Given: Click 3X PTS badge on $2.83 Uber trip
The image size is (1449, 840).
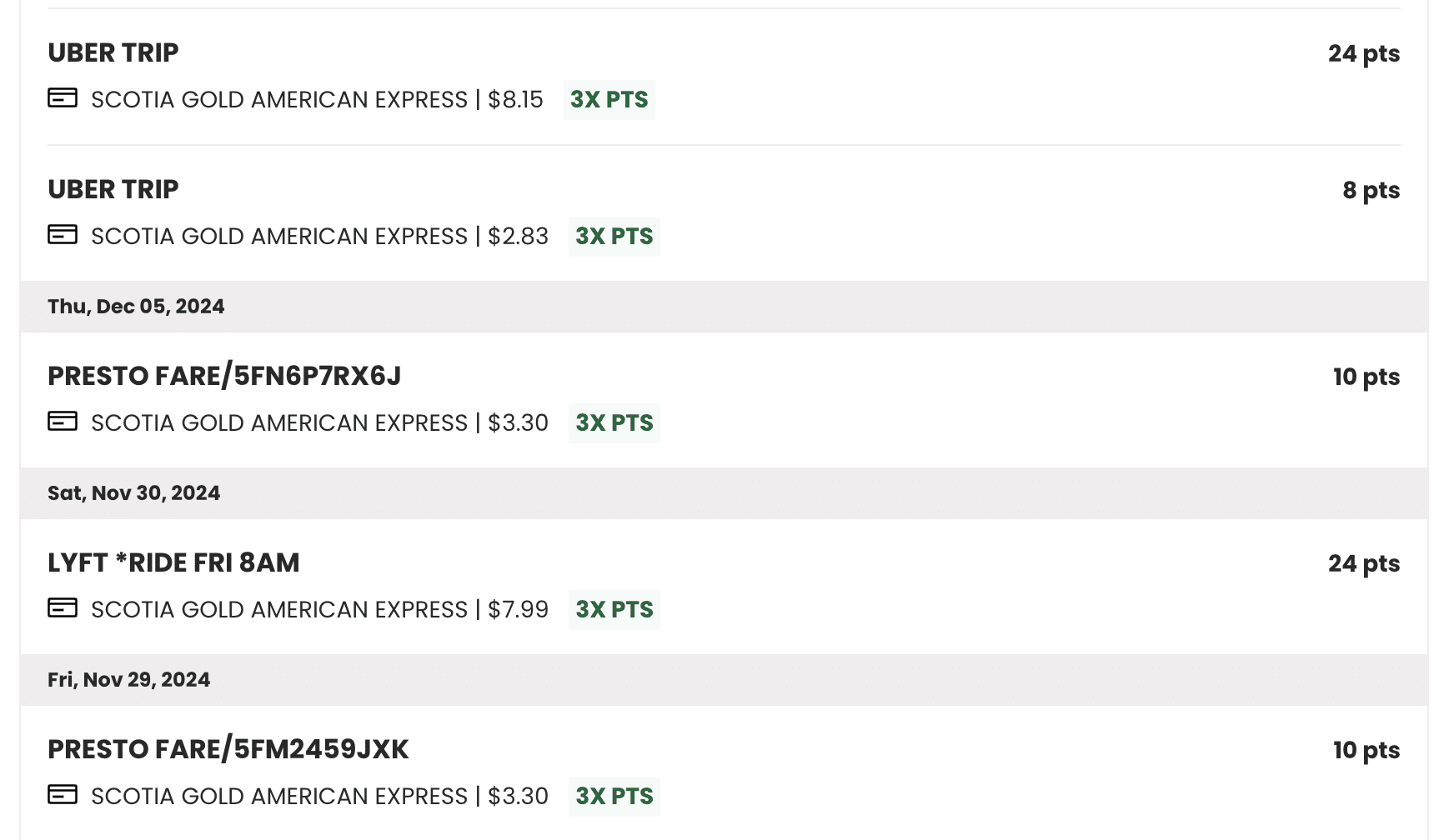Looking at the screenshot, I should point(614,237).
